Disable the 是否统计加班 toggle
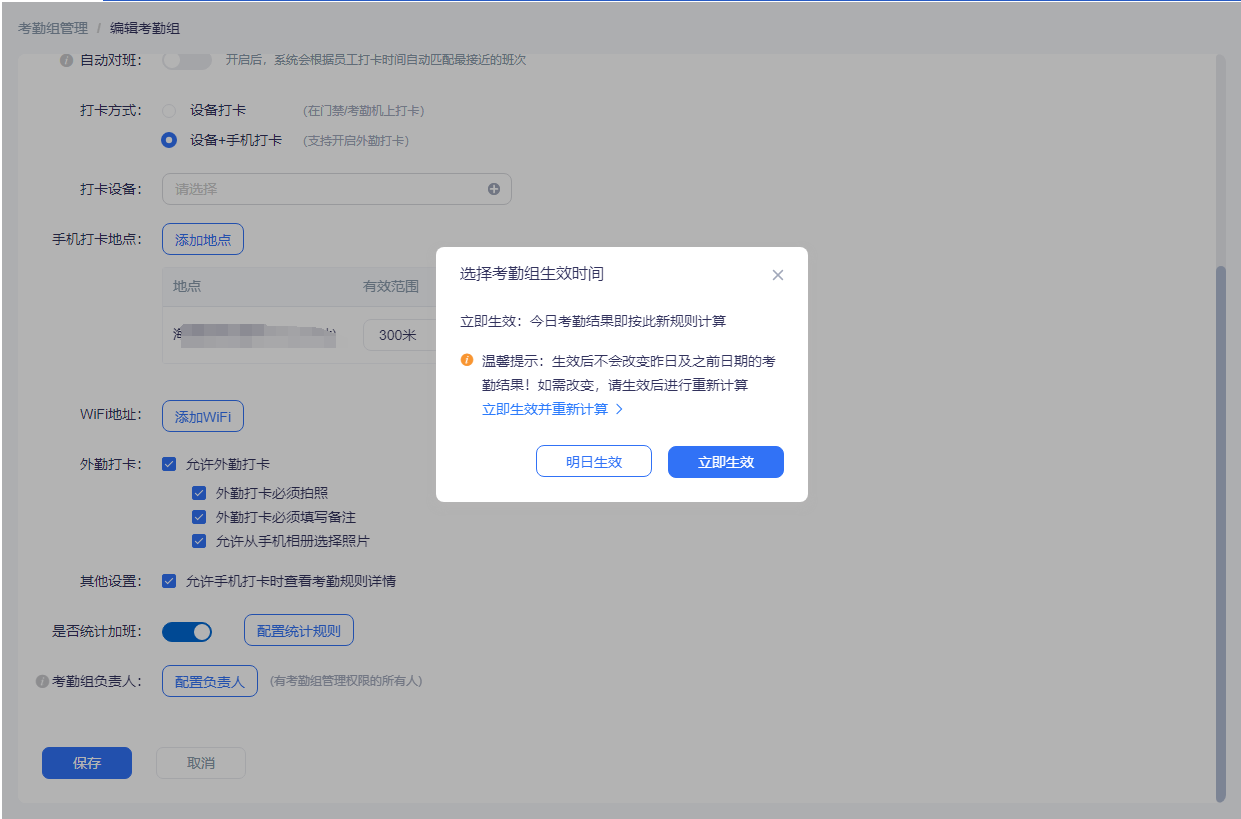The image size is (1241, 819). click(186, 631)
